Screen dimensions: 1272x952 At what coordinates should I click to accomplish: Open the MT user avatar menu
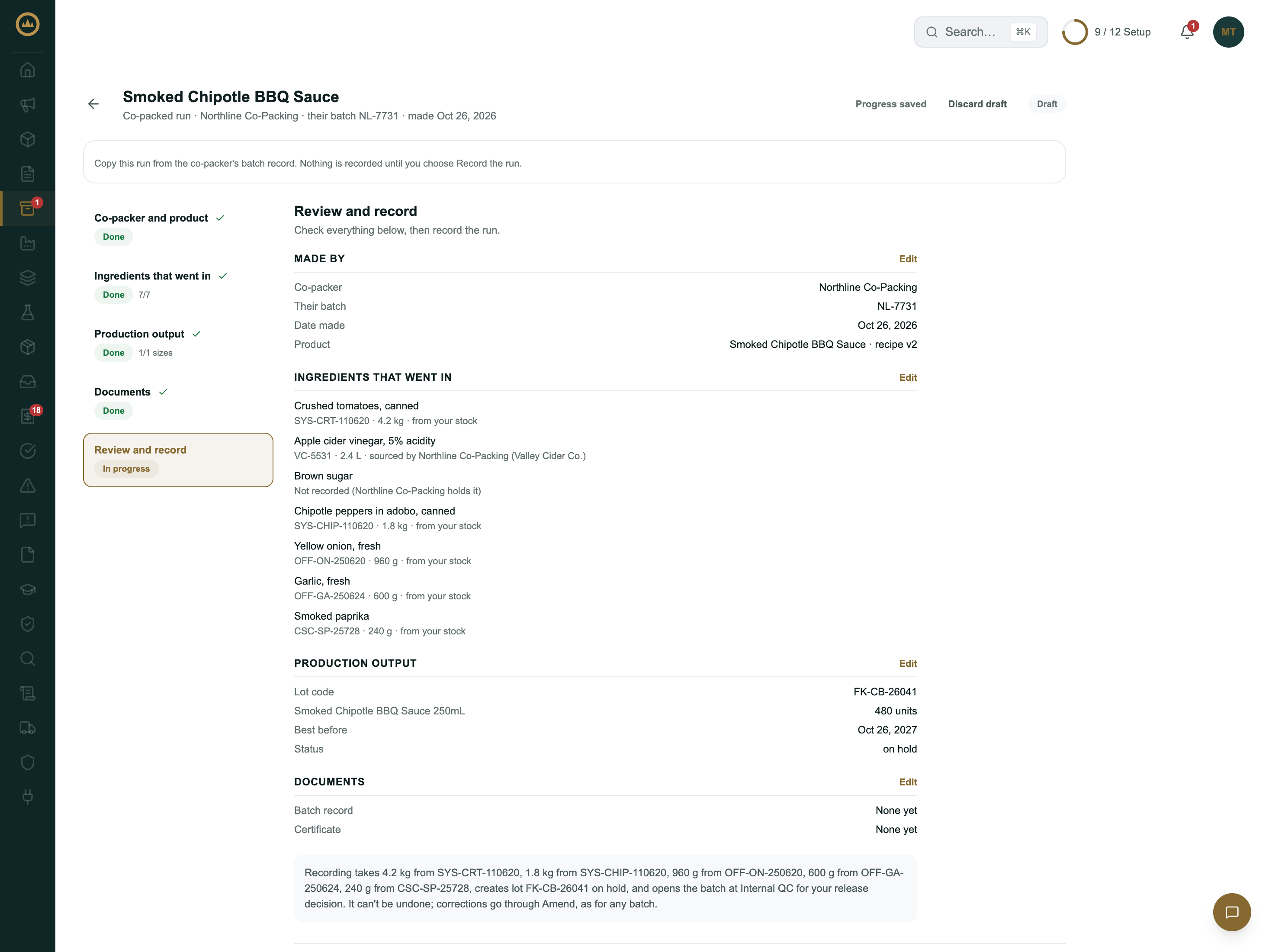click(x=1228, y=32)
